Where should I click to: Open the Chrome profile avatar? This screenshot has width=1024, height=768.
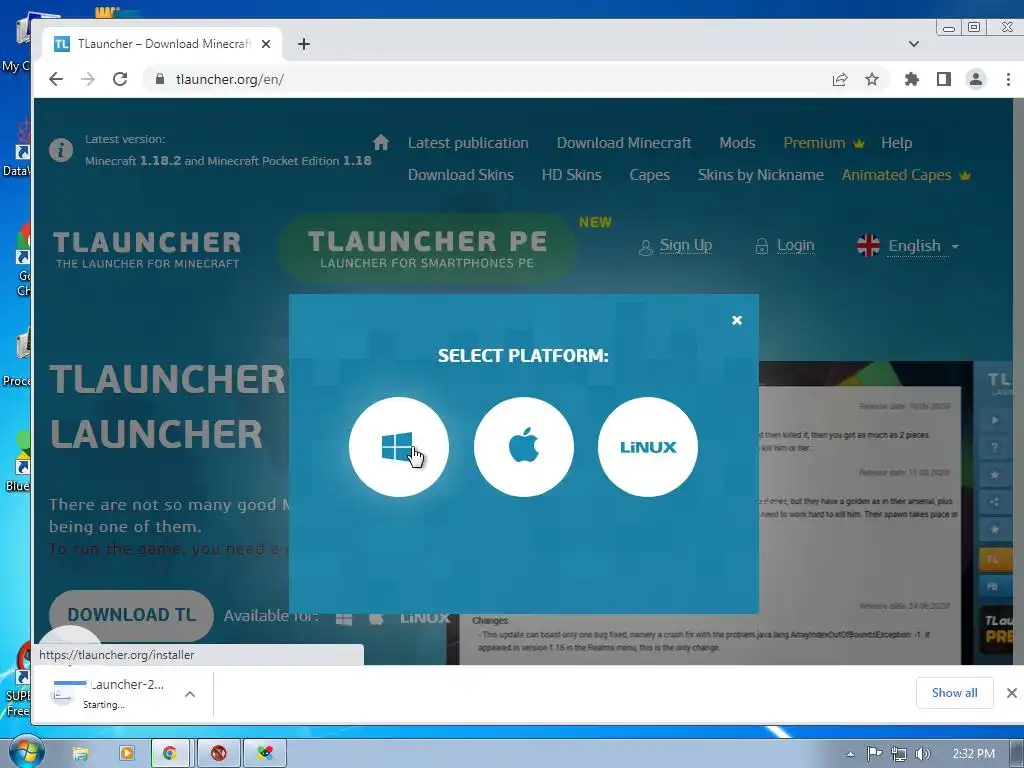click(976, 79)
